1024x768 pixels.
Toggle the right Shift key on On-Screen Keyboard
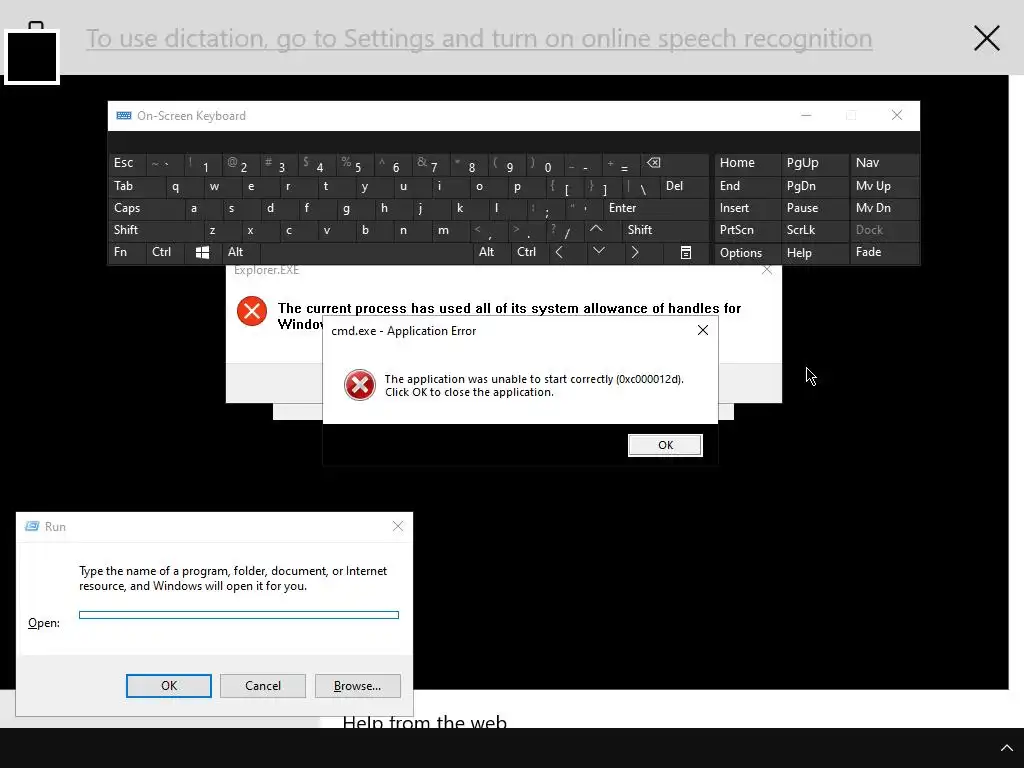(666, 230)
